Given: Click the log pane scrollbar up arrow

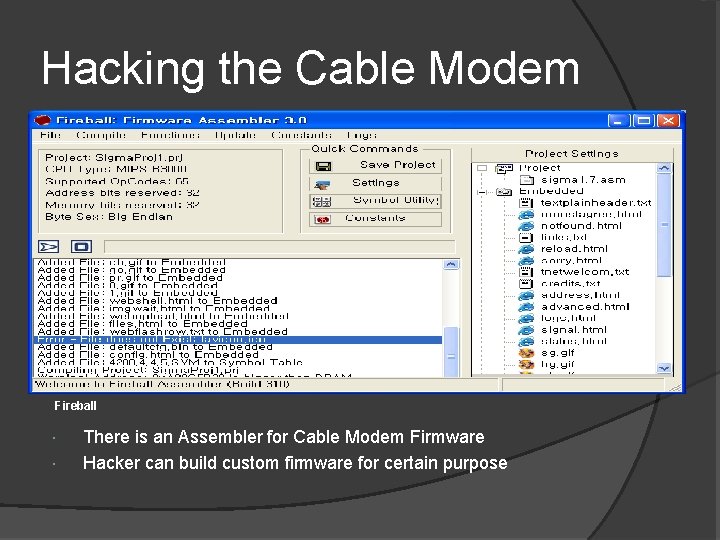Looking at the screenshot, I should (x=451, y=264).
